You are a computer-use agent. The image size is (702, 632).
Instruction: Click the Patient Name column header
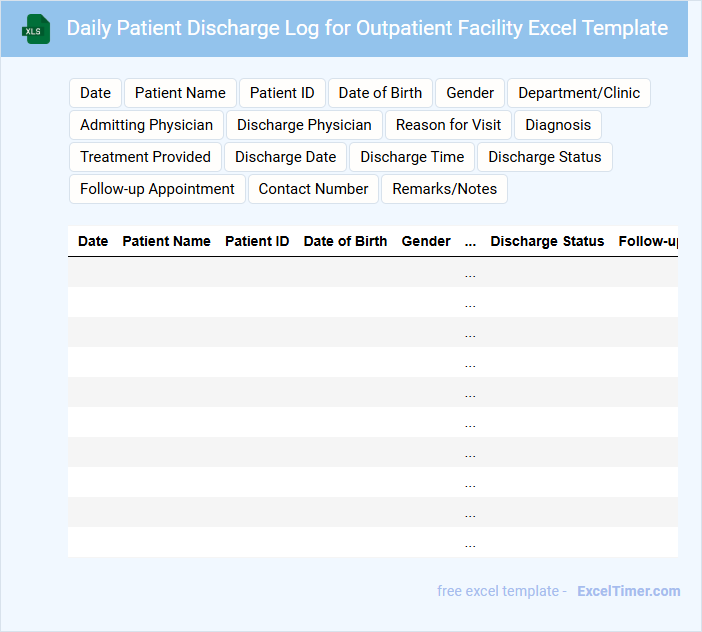coord(166,241)
